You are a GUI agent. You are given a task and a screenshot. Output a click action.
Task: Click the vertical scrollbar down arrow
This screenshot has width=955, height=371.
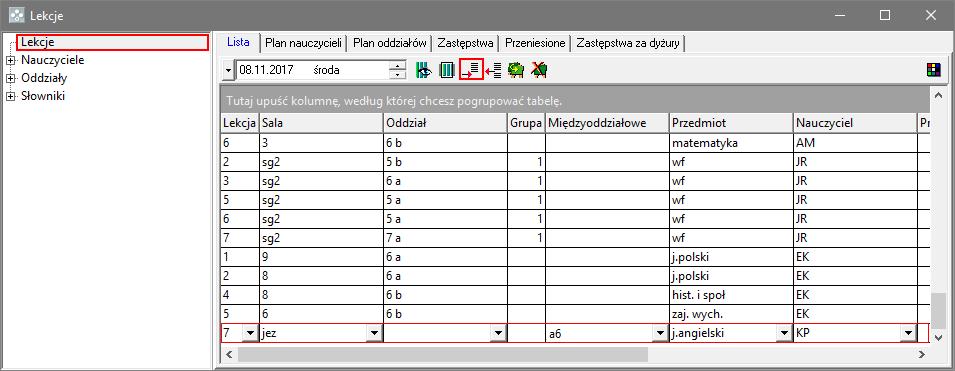[939, 336]
